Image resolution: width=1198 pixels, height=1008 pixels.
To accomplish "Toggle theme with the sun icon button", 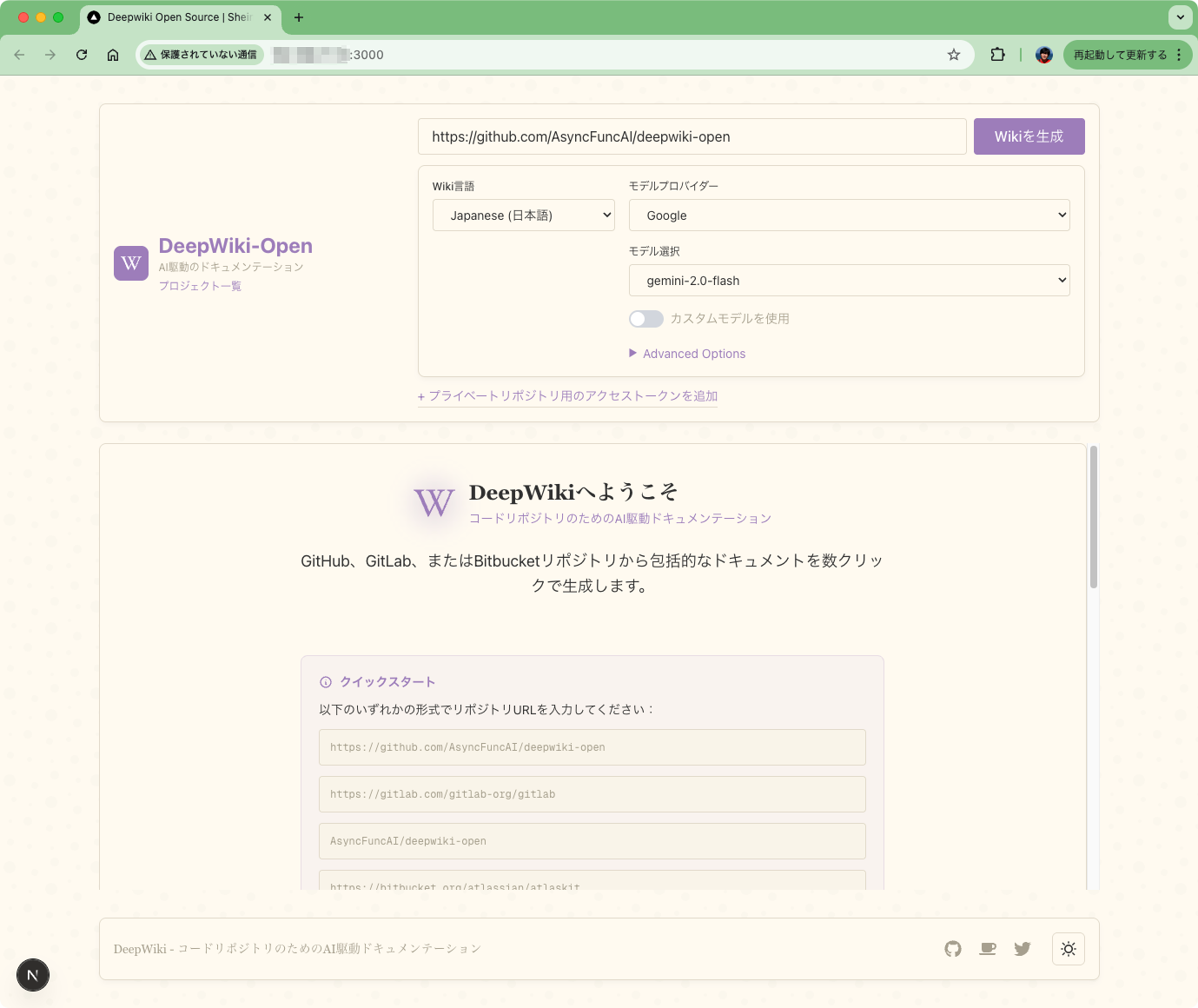I will click(1069, 949).
